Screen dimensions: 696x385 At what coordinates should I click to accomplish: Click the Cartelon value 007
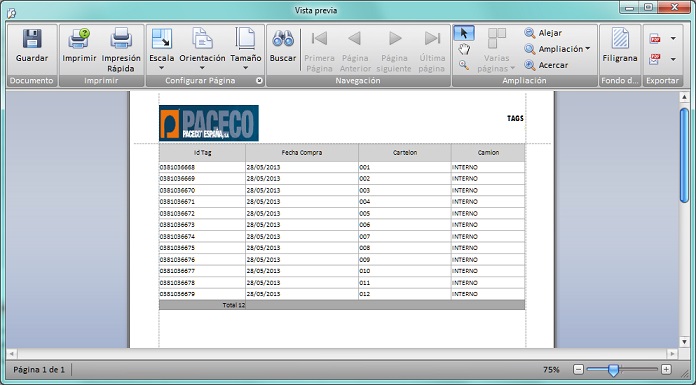point(365,237)
